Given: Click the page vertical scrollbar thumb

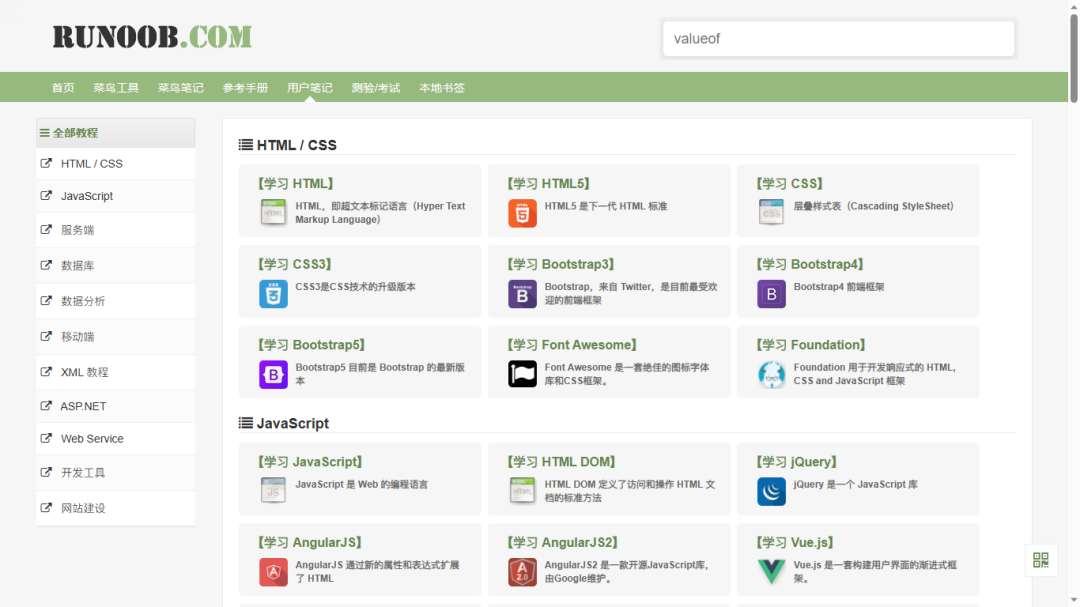Looking at the screenshot, I should 1073,59.
